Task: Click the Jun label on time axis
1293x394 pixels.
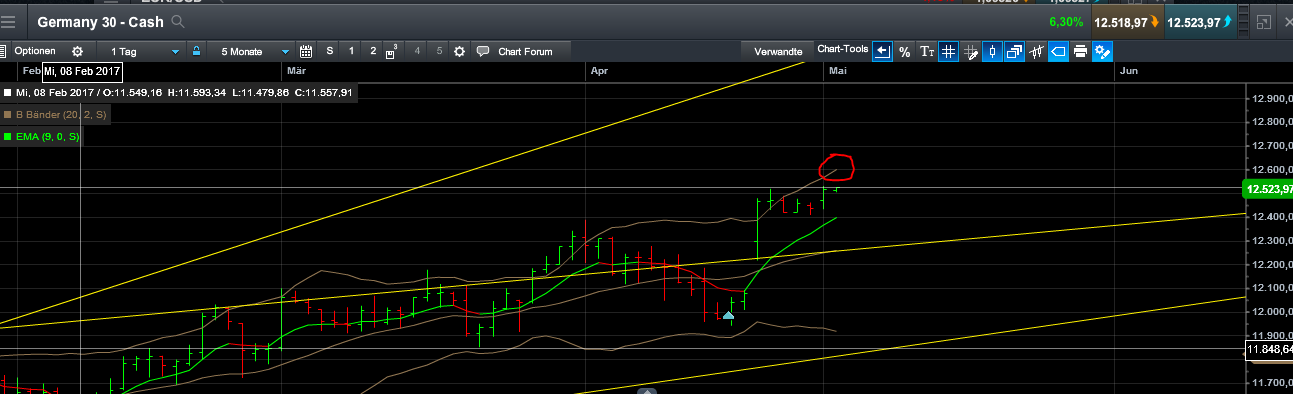Action: tap(1129, 71)
